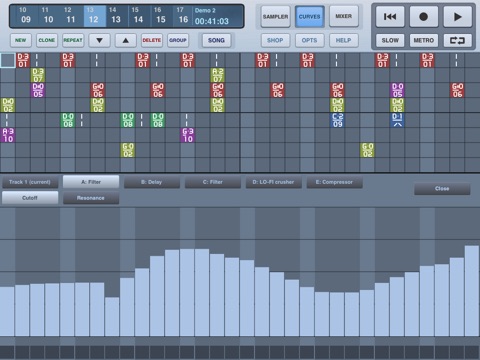Open SONG mode
Screen dimensions: 480x360
(x=216, y=40)
